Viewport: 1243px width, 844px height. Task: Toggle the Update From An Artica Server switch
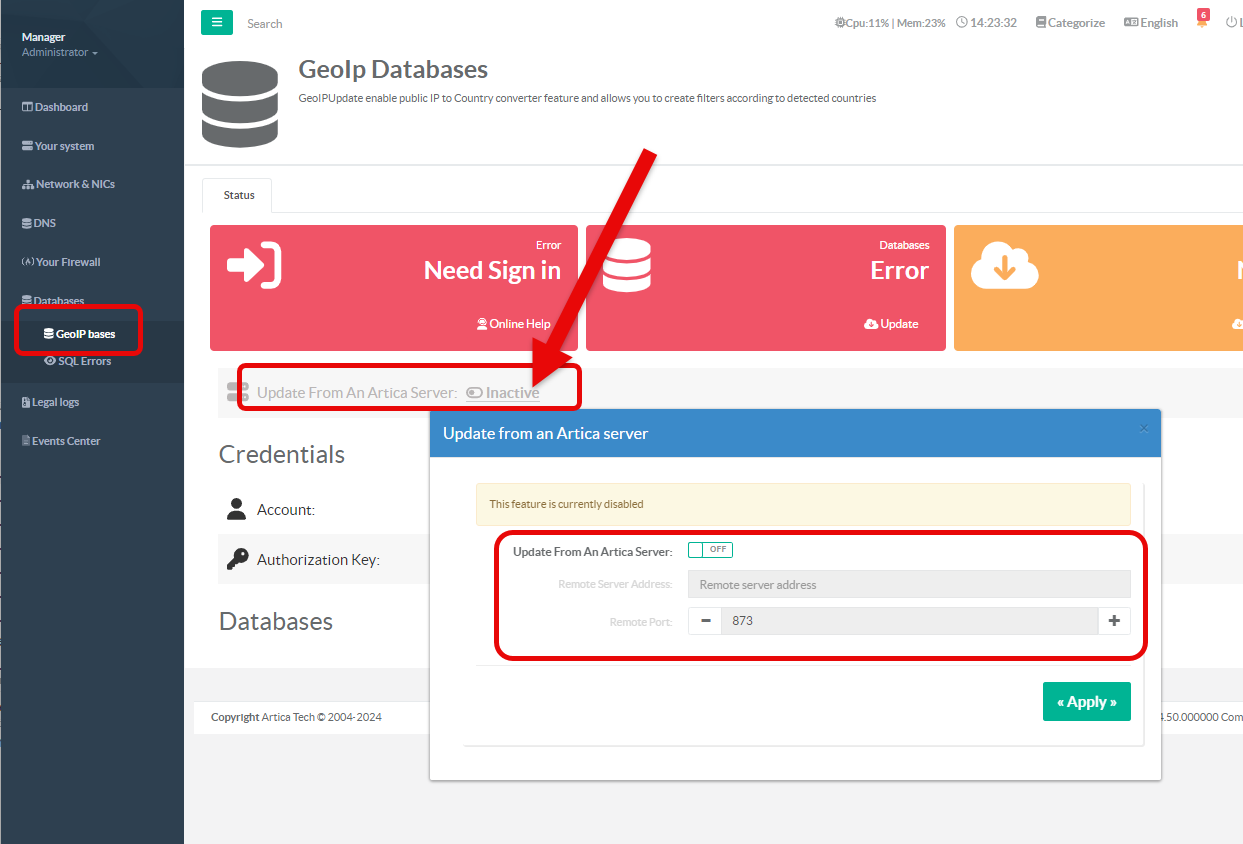(x=710, y=550)
